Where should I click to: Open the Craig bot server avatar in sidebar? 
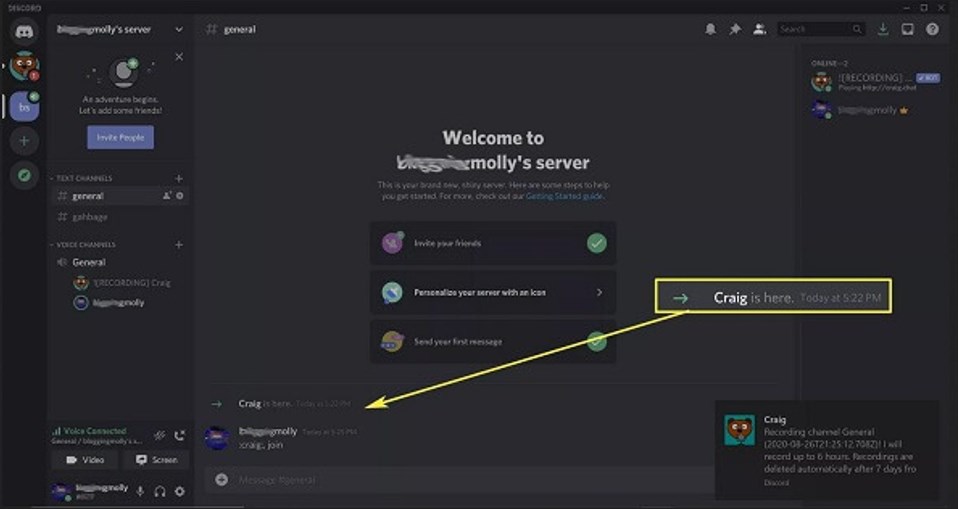pos(24,65)
